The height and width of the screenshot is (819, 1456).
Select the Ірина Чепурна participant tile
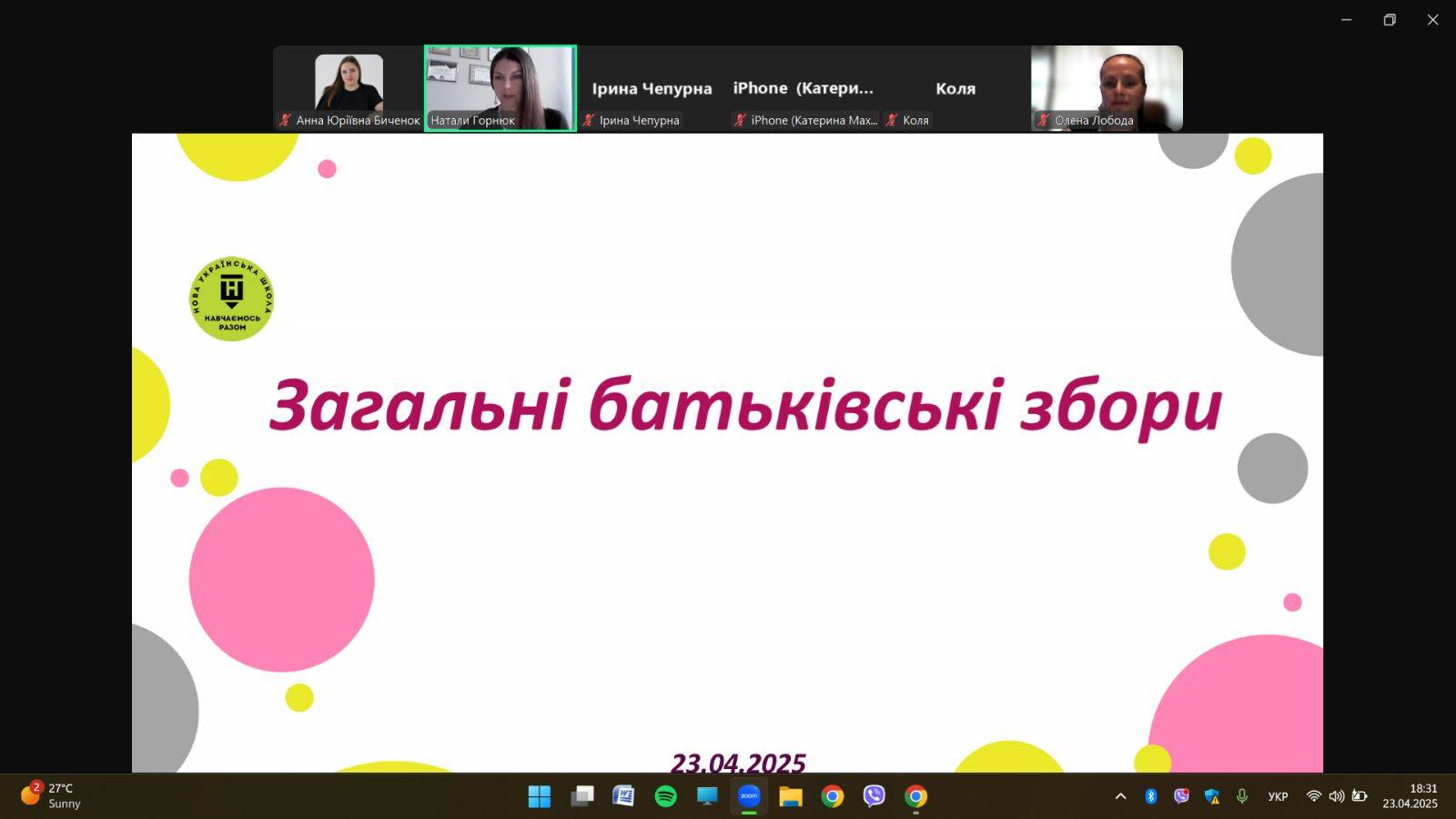tap(652, 88)
